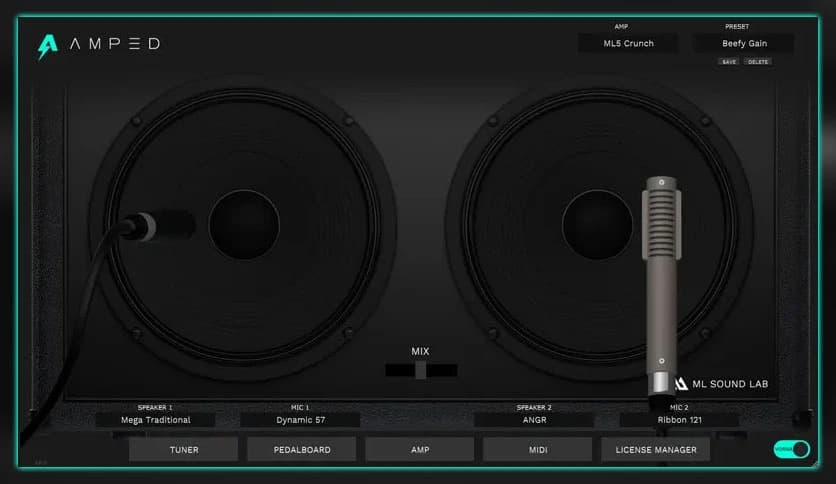Viewport: 836px width, 484px height.
Task: Switch to the MIDI tab
Action: pos(538,450)
